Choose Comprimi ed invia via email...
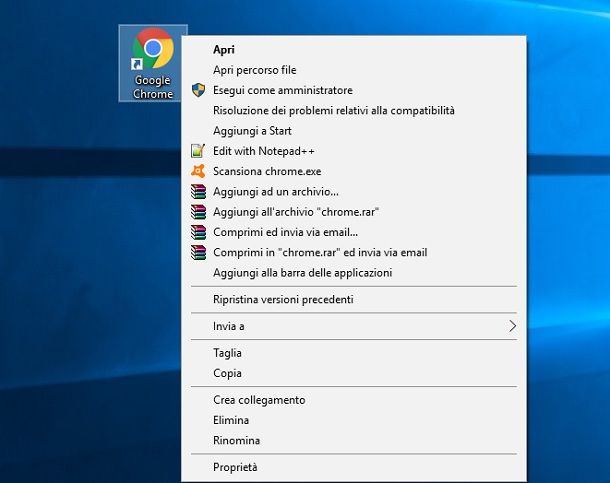610x483 pixels. pos(354,232)
